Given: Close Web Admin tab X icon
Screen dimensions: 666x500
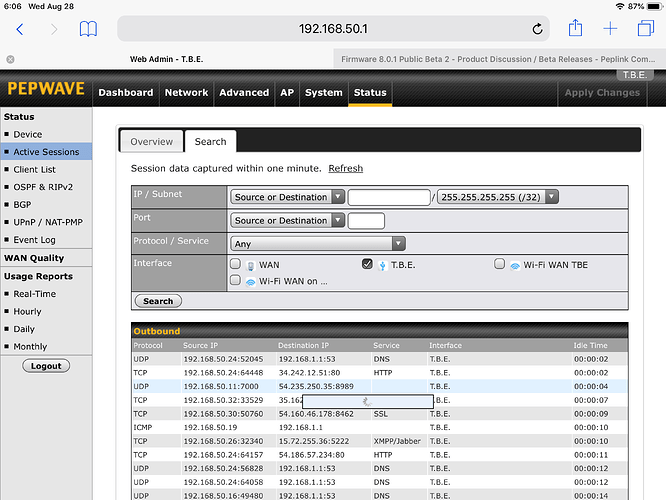Looking at the screenshot, I should (x=10, y=59).
